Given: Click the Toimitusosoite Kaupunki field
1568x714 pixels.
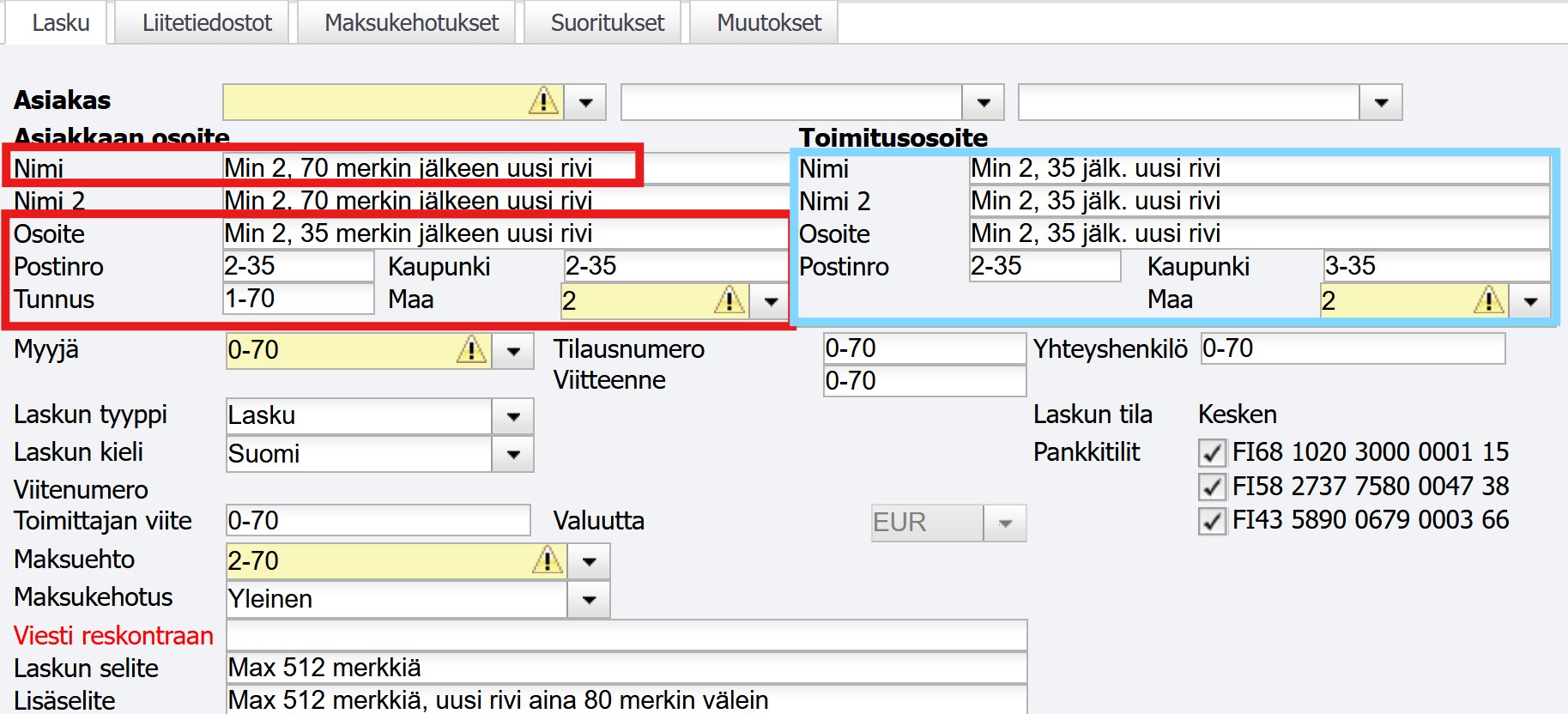Looking at the screenshot, I should click(x=1436, y=266).
